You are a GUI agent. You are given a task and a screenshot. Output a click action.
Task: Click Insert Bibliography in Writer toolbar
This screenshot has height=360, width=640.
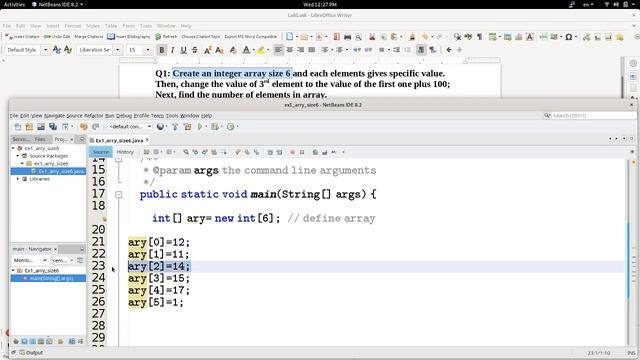coord(129,37)
